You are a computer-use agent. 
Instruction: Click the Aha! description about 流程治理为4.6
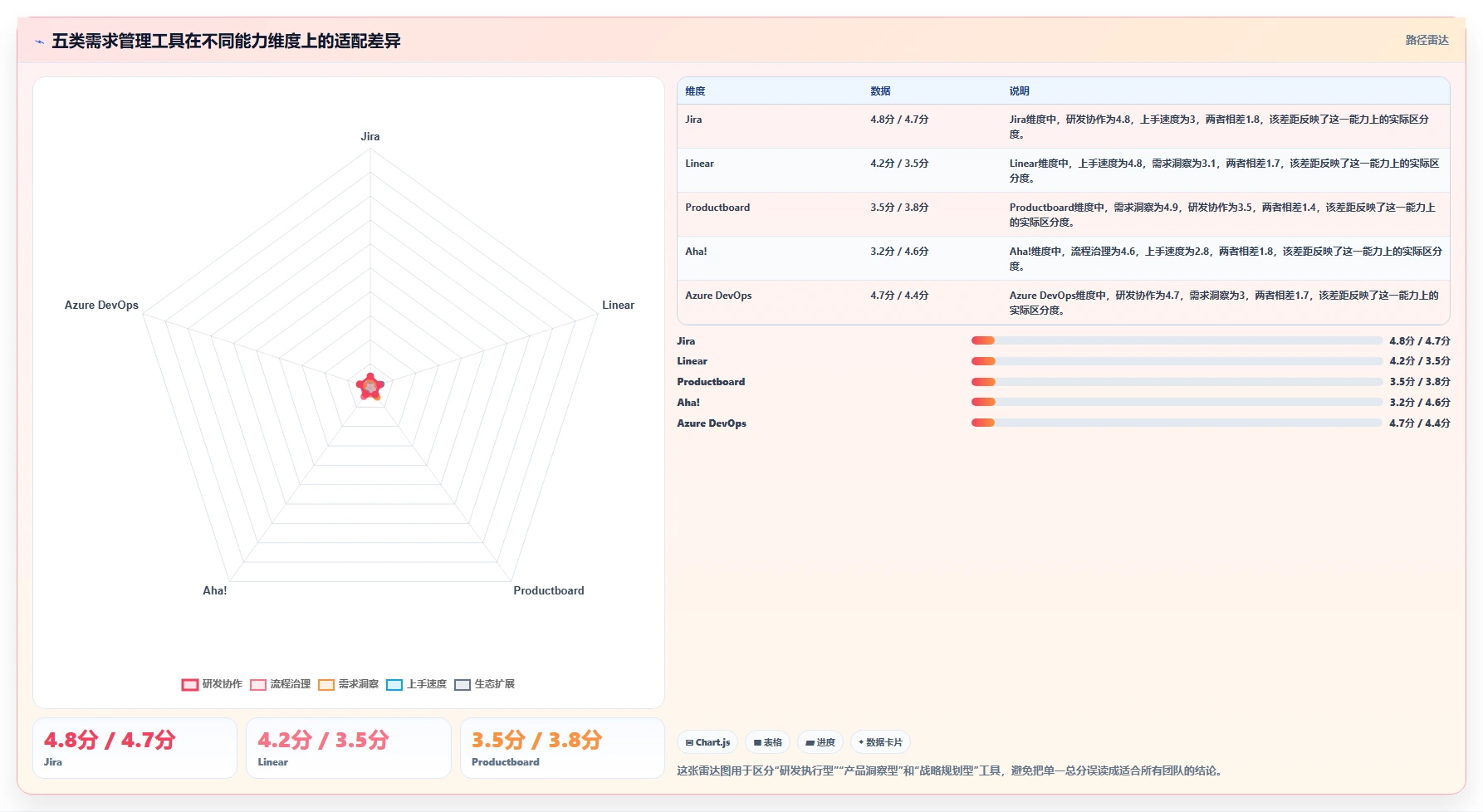coord(1226,259)
